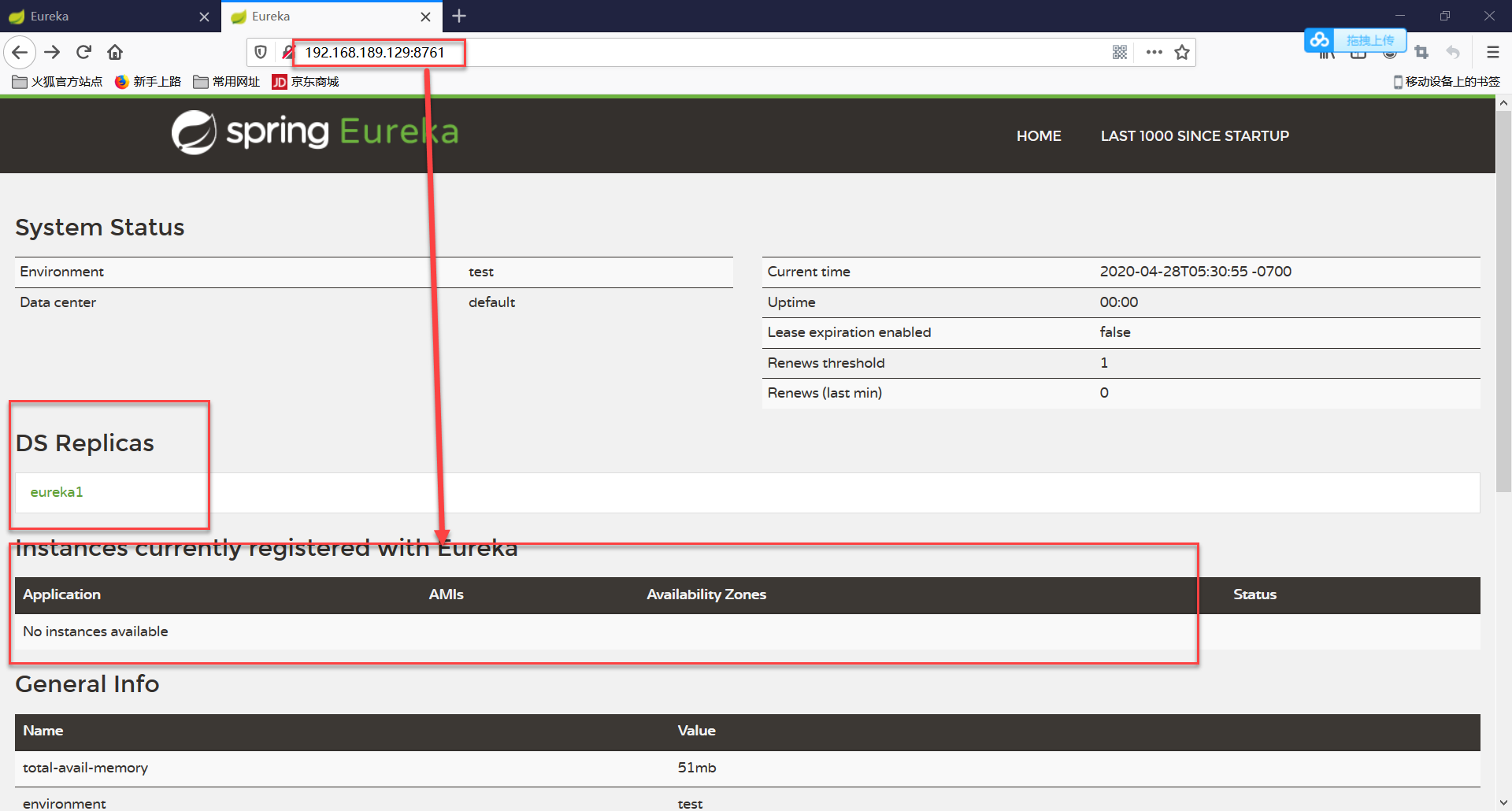Close the active Eureka tab

[425, 17]
